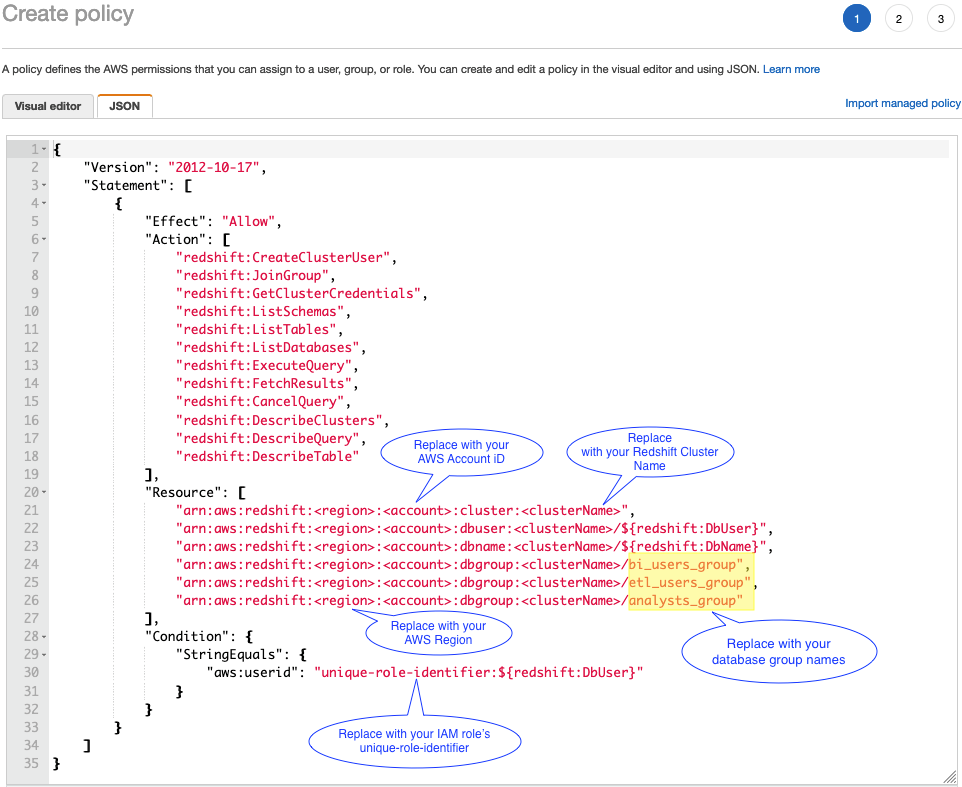Go to step 1 indicator
The height and width of the screenshot is (787, 962).
[x=856, y=18]
